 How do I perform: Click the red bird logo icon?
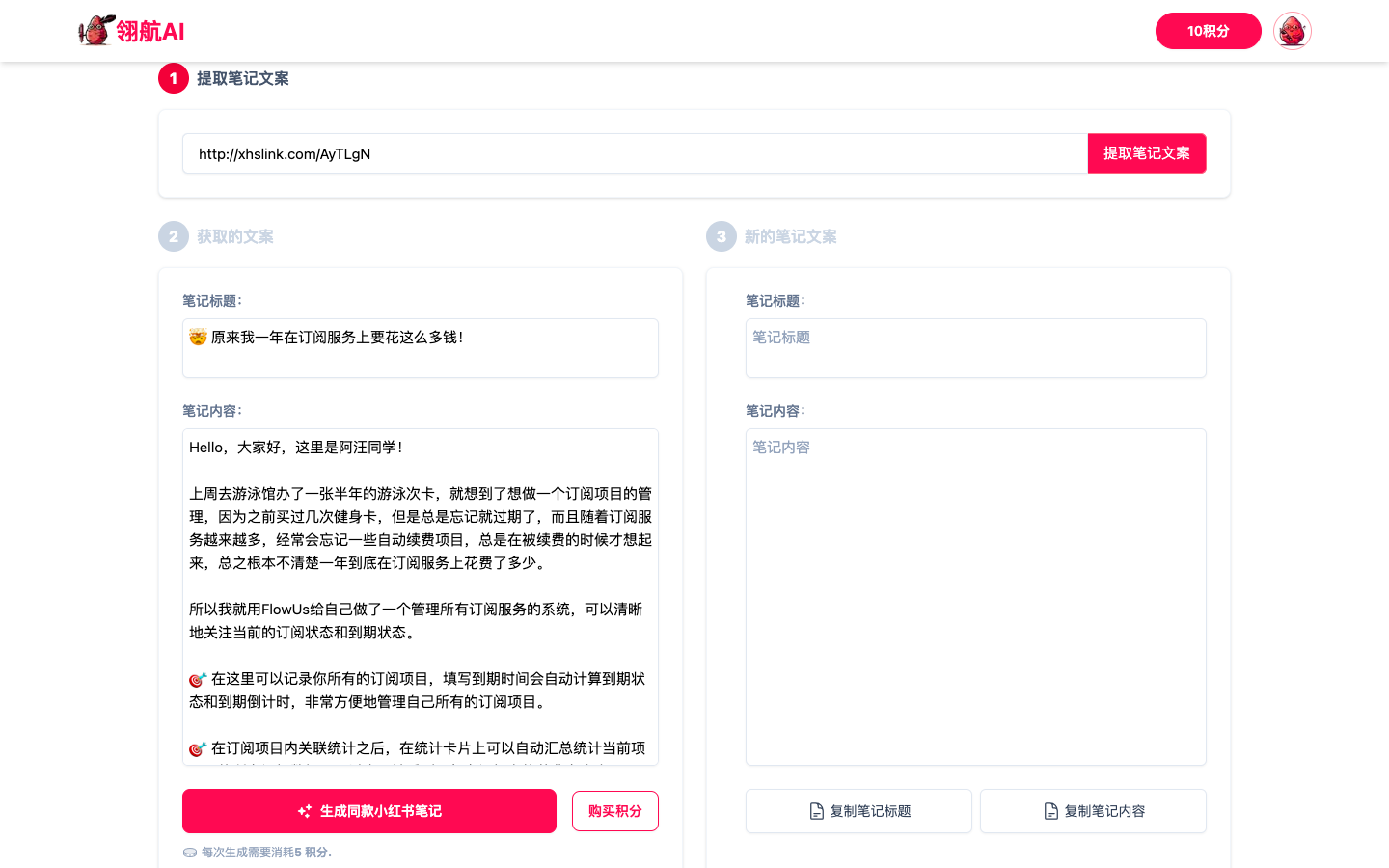tap(95, 31)
